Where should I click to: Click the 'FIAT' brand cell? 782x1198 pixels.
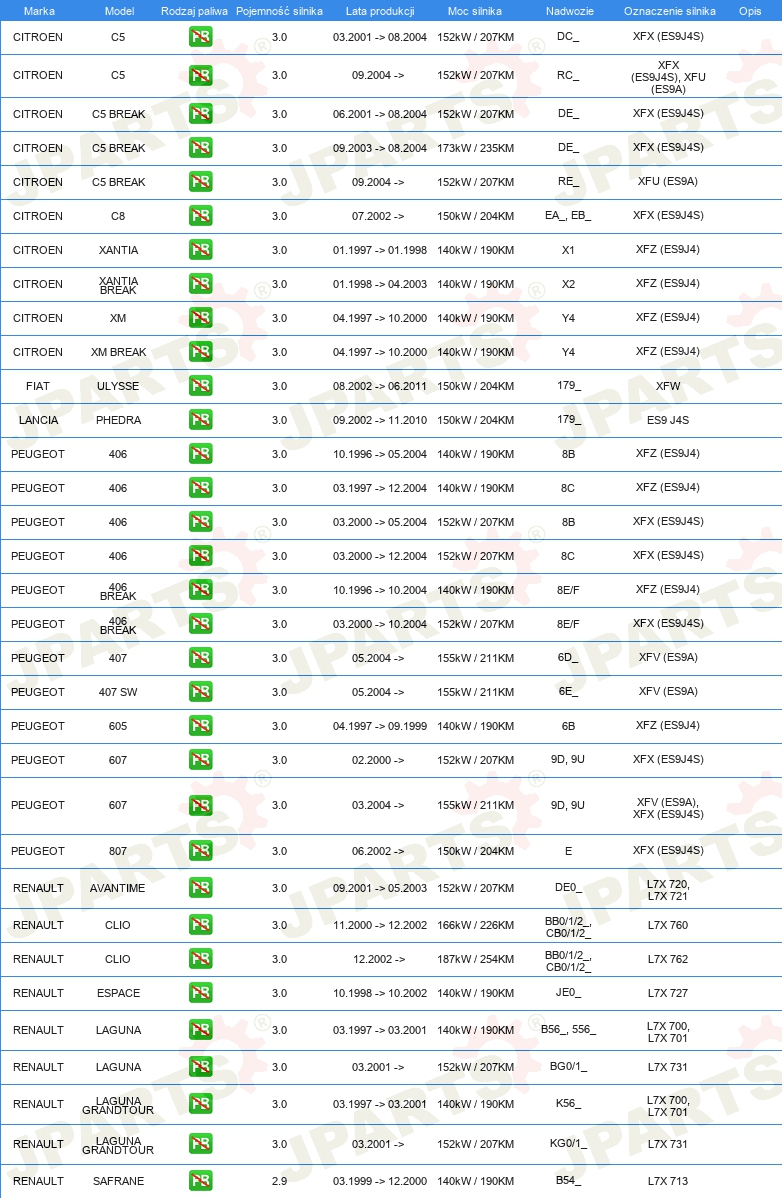[x=38, y=386]
